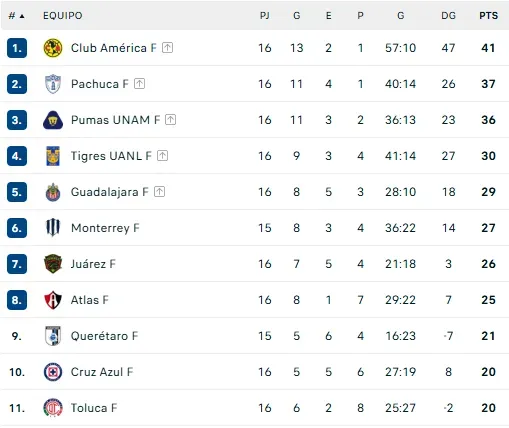Image resolution: width=509 pixels, height=428 pixels.
Task: Click the Club América F team crest
Action: coord(53,48)
